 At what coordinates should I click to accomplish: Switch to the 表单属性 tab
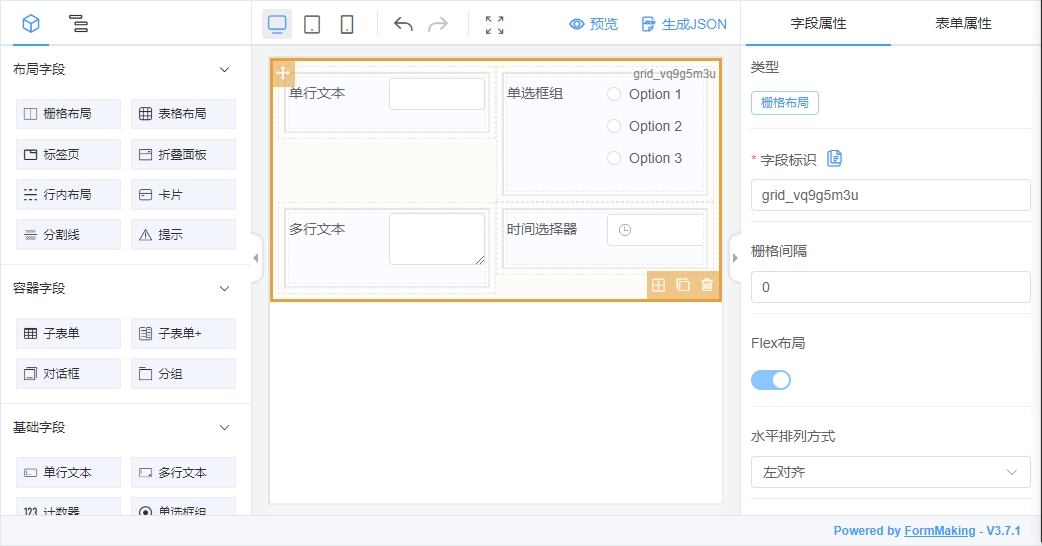click(963, 23)
